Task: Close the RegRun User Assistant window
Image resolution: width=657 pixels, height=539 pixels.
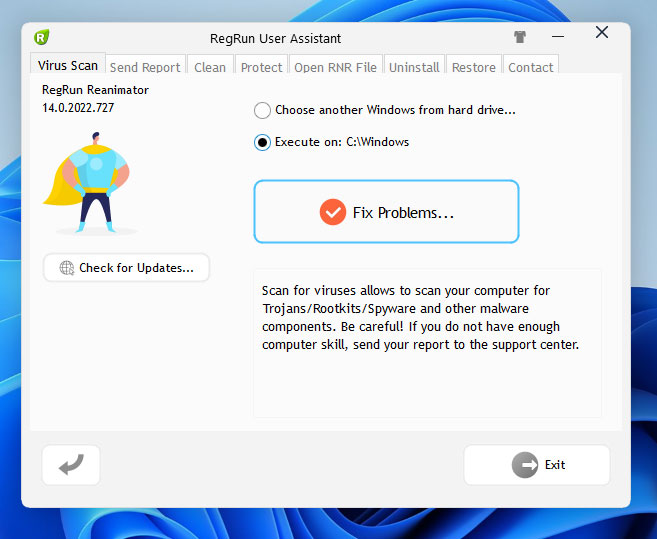Action: (601, 33)
